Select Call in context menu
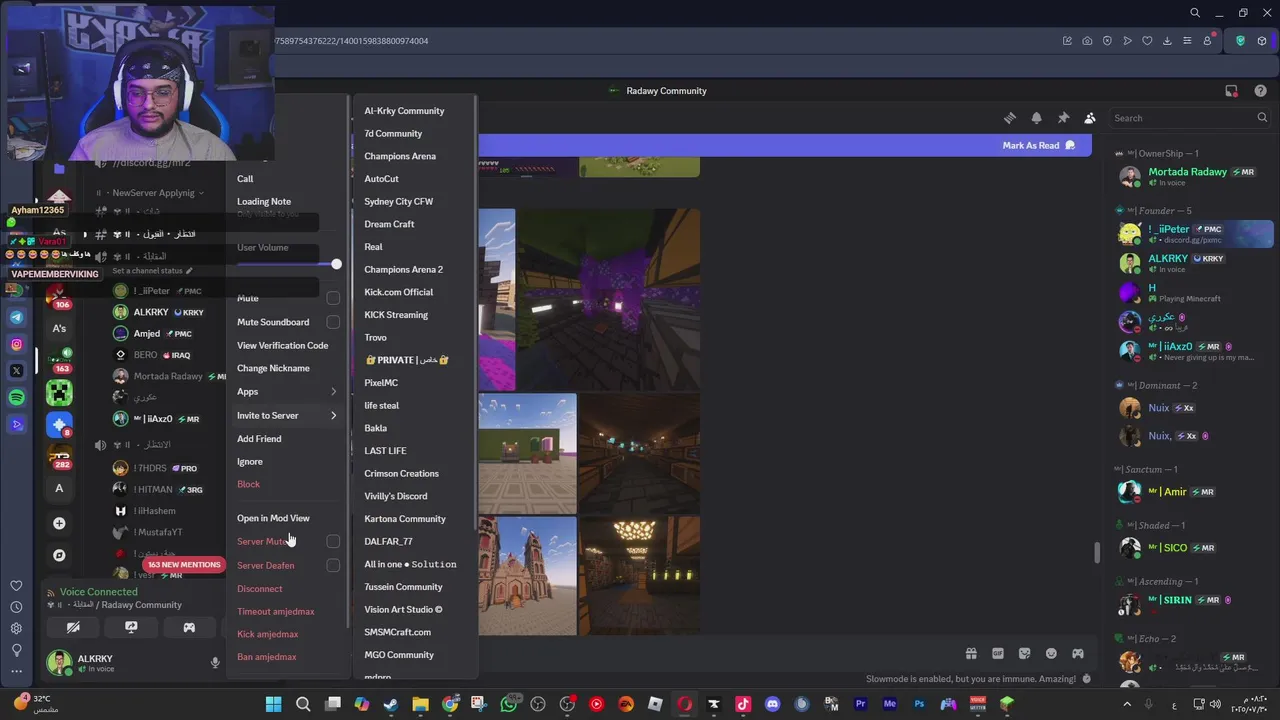 click(245, 179)
